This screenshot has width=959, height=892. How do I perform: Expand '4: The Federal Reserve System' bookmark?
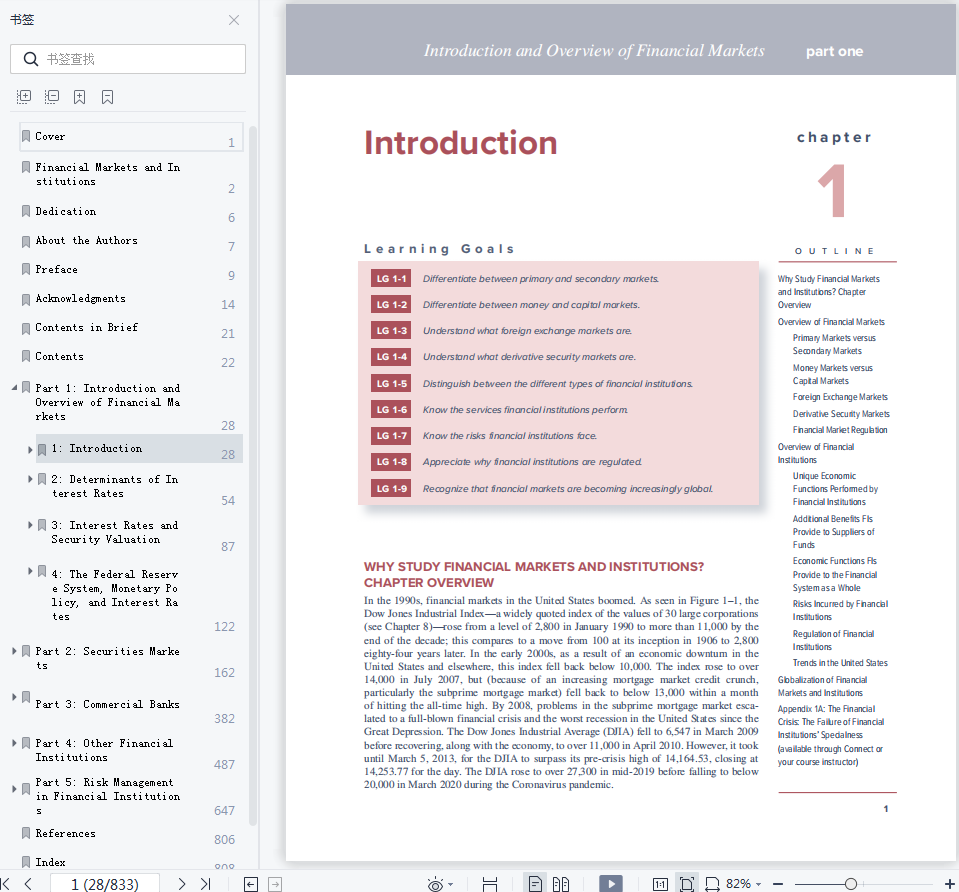30,571
